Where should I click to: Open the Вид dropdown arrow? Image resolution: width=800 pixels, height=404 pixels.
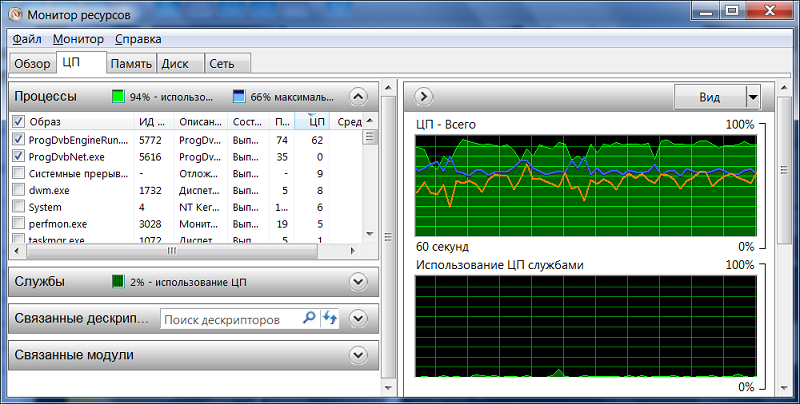coord(752,96)
